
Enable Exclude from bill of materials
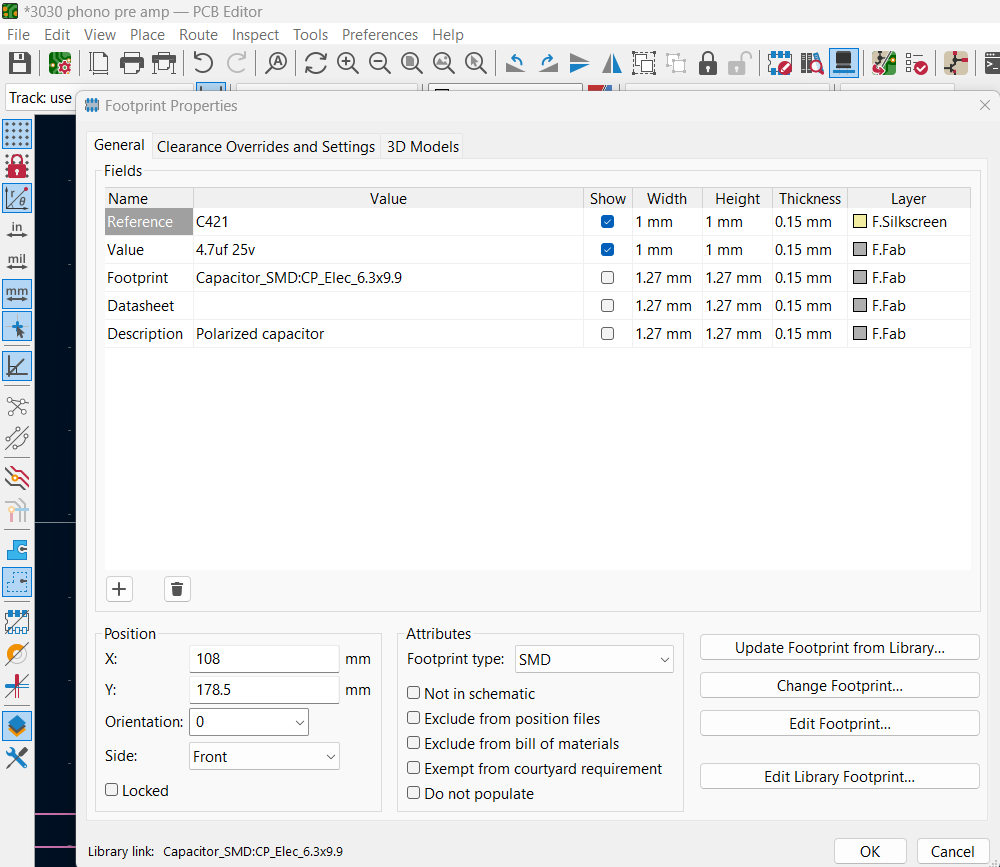[x=414, y=743]
